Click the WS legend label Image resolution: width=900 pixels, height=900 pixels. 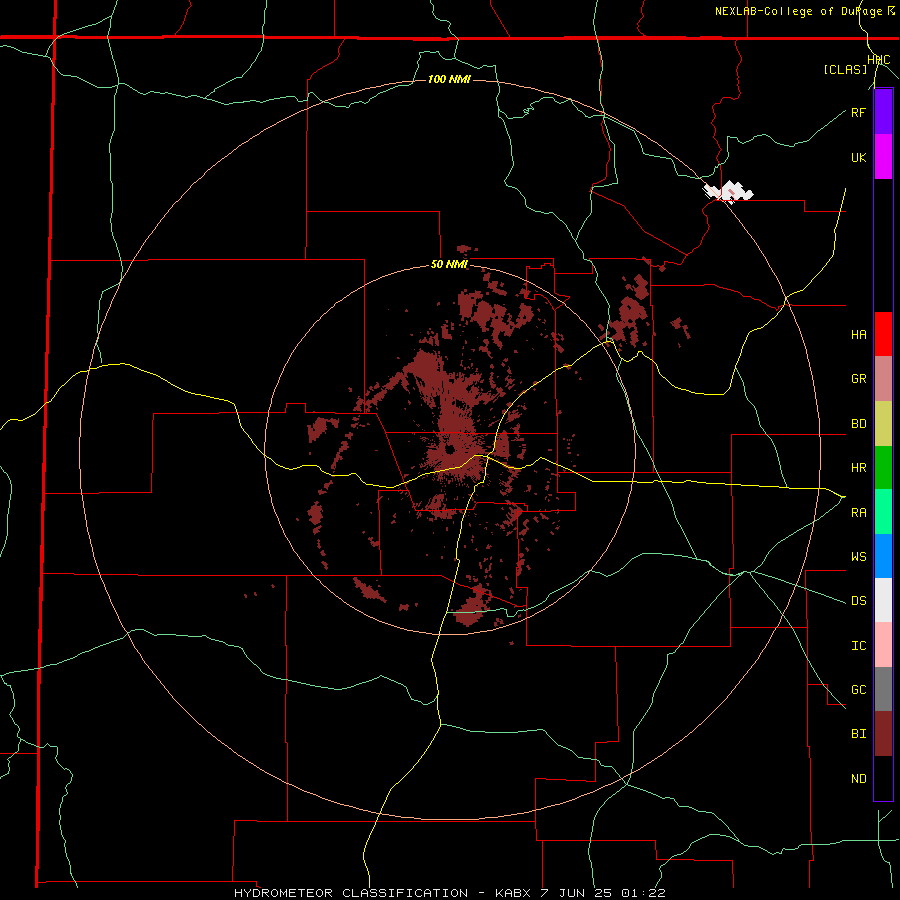pos(858,557)
